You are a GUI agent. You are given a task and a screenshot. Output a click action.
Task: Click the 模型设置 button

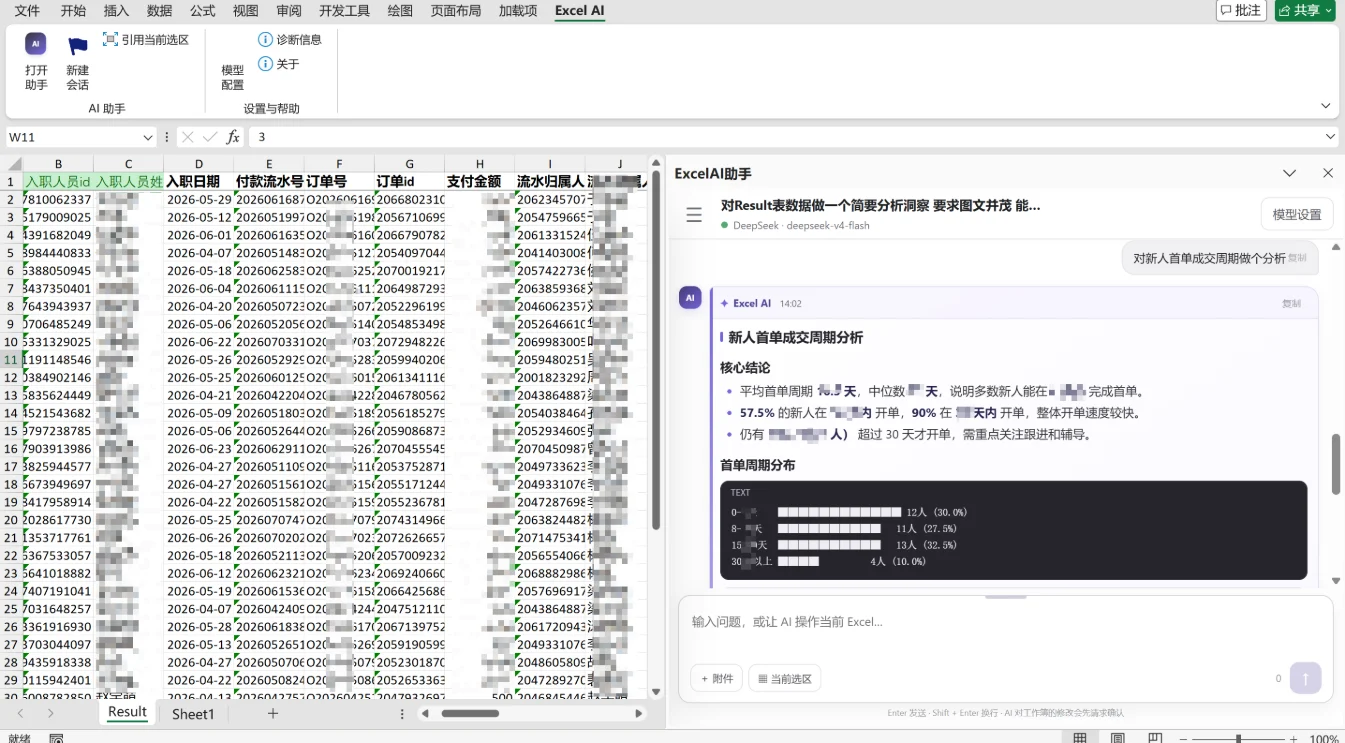(1297, 215)
